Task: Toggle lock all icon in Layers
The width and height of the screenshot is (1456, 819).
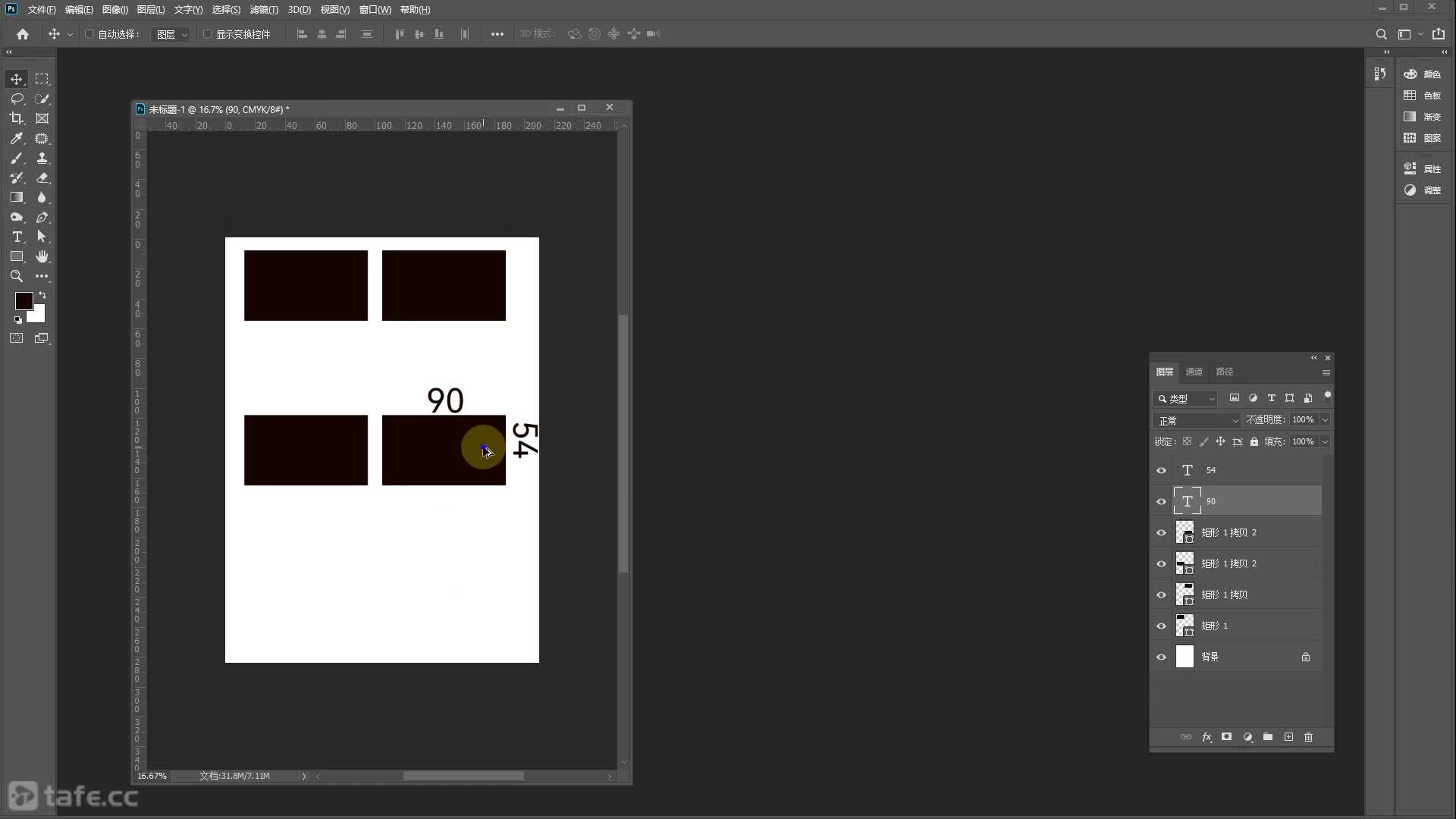Action: tap(1254, 441)
